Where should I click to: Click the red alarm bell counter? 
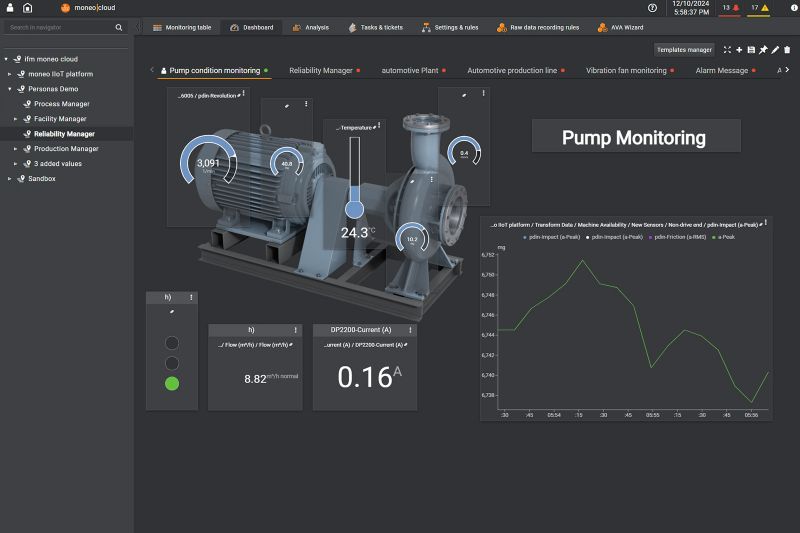coord(731,8)
